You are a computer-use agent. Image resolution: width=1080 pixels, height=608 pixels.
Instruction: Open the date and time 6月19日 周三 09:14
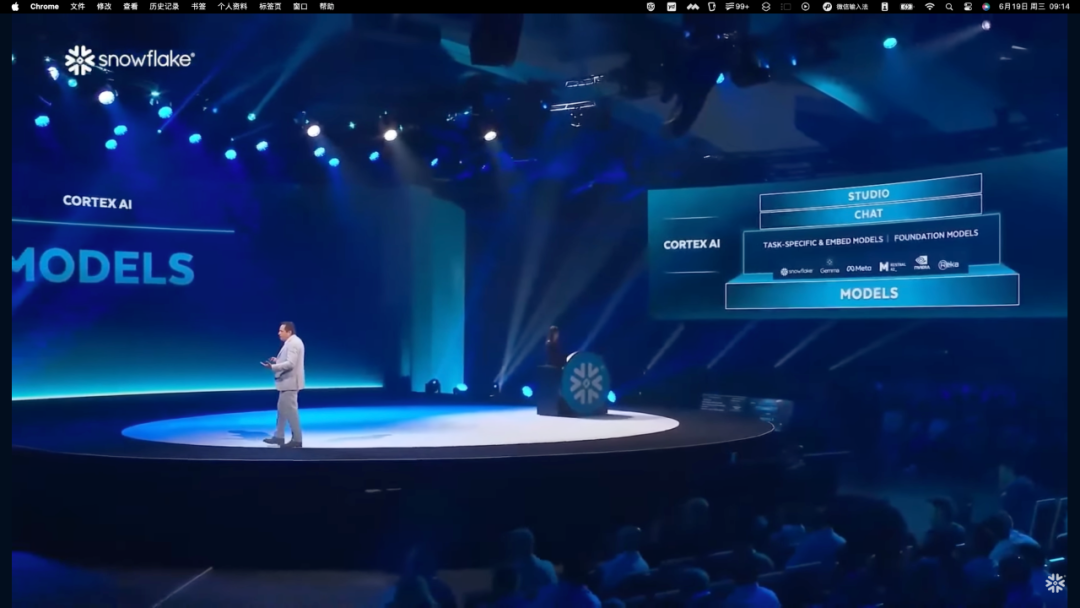coord(1034,6)
